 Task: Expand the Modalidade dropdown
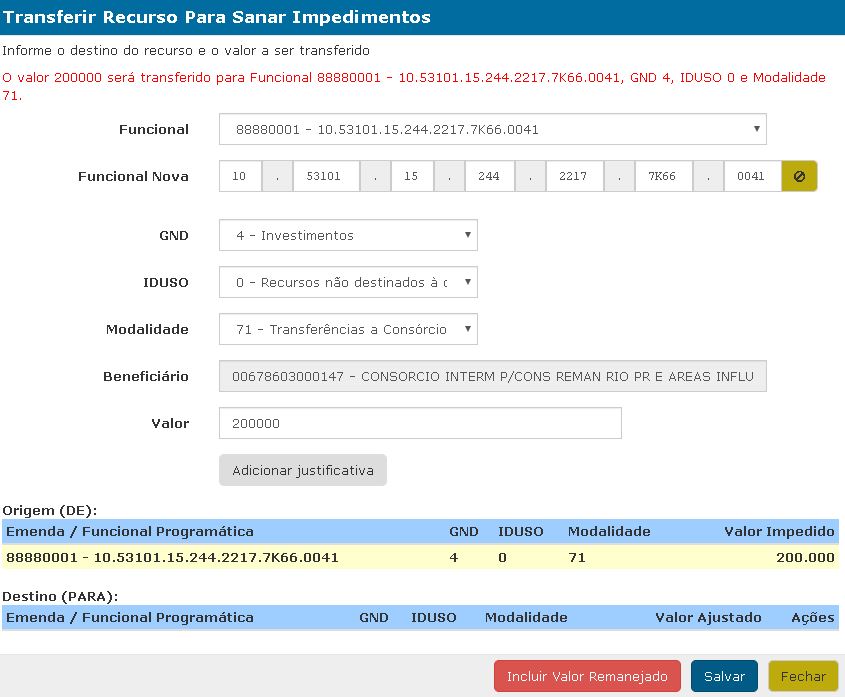pyautogui.click(x=348, y=329)
